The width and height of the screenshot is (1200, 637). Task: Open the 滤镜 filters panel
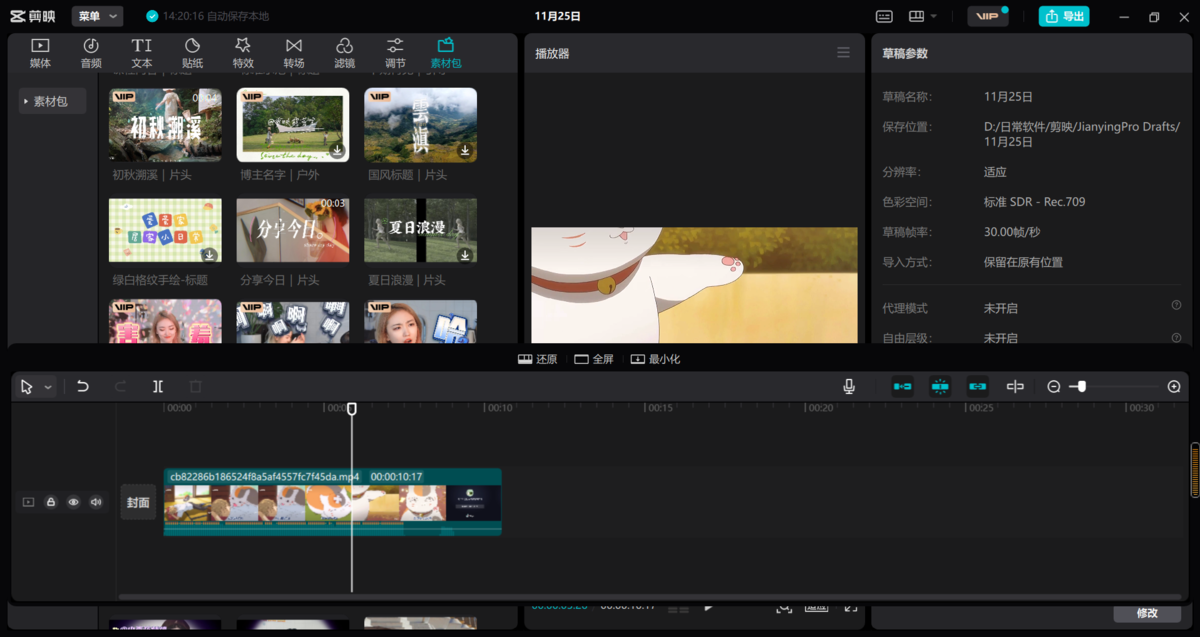[x=344, y=53]
